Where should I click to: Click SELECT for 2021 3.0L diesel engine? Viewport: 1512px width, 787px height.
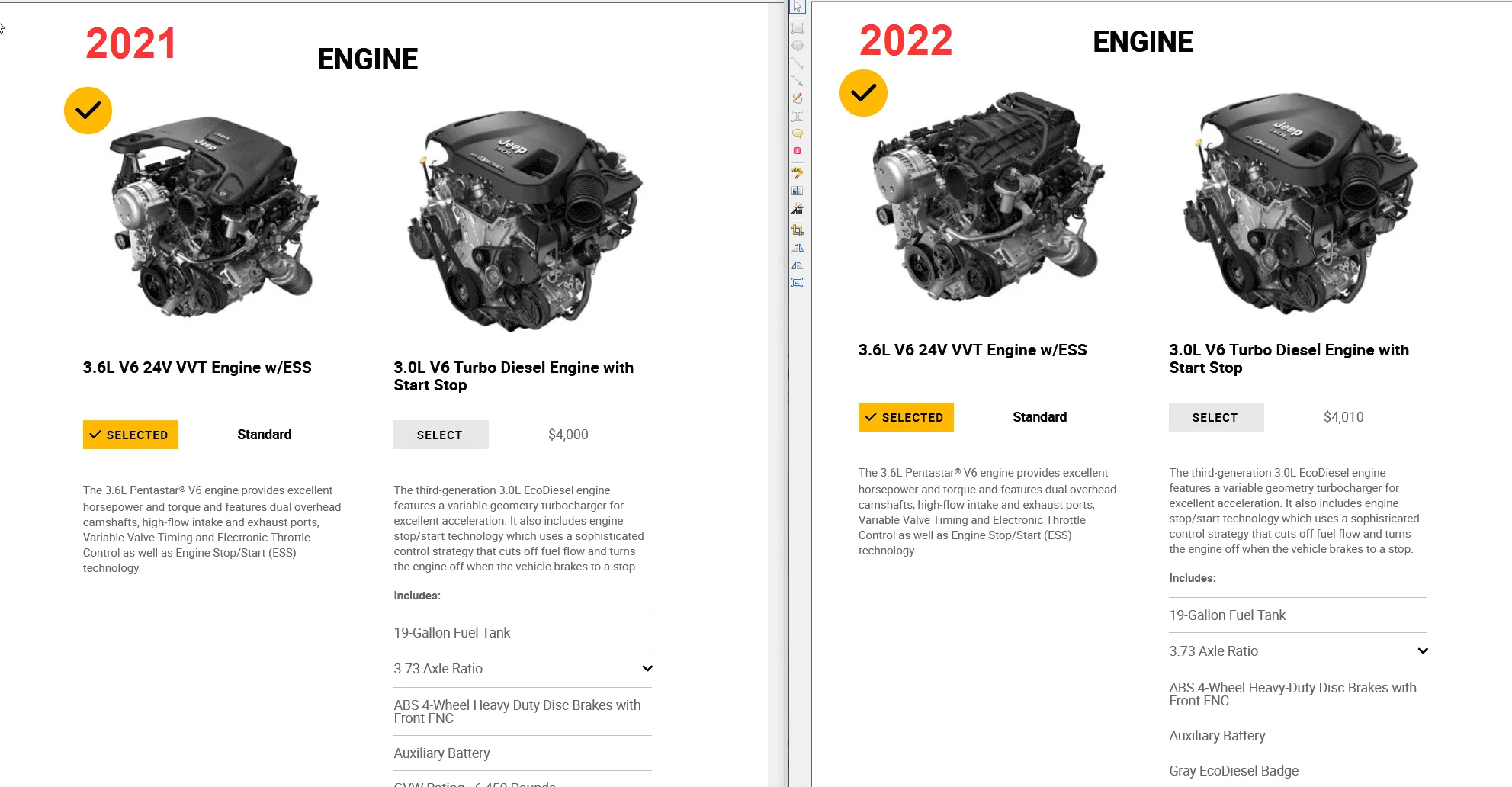pos(441,435)
